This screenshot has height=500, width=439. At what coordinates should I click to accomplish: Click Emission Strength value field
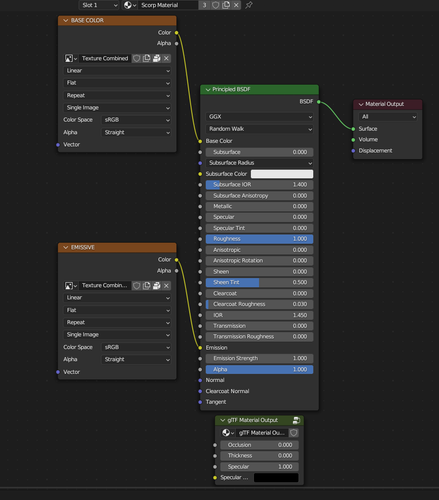[x=259, y=358]
